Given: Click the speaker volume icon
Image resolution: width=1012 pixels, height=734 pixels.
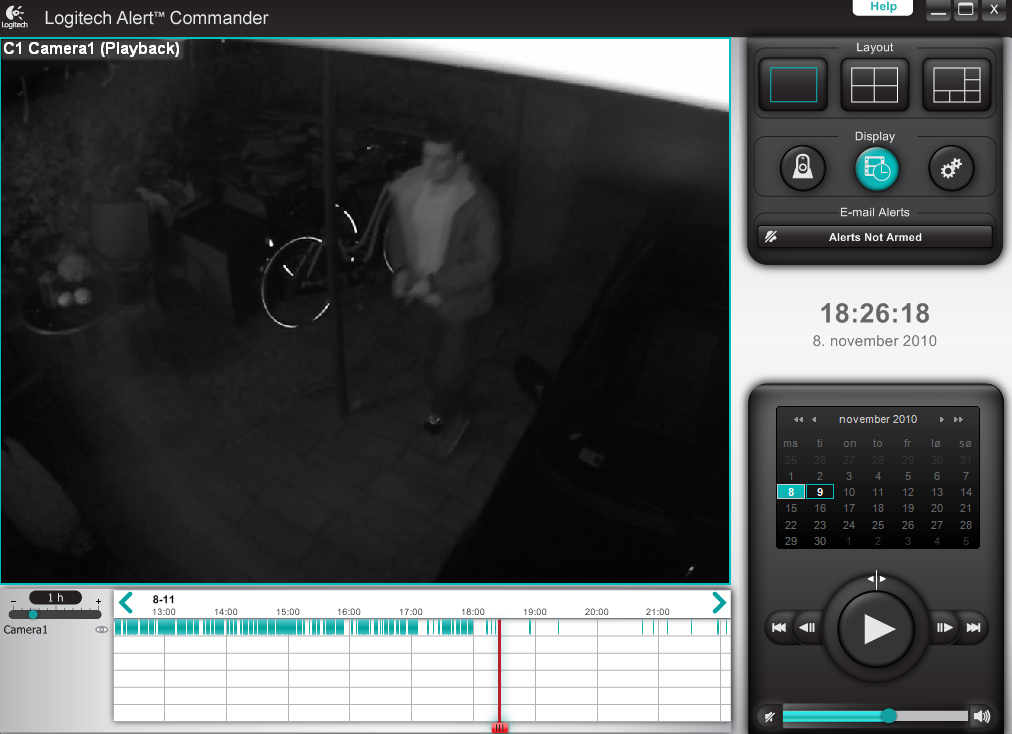Looking at the screenshot, I should (x=982, y=716).
